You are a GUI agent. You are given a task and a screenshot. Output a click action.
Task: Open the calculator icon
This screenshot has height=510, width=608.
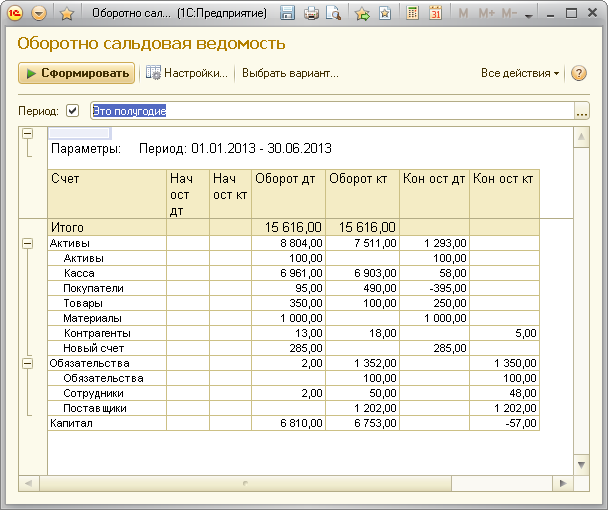pos(411,14)
